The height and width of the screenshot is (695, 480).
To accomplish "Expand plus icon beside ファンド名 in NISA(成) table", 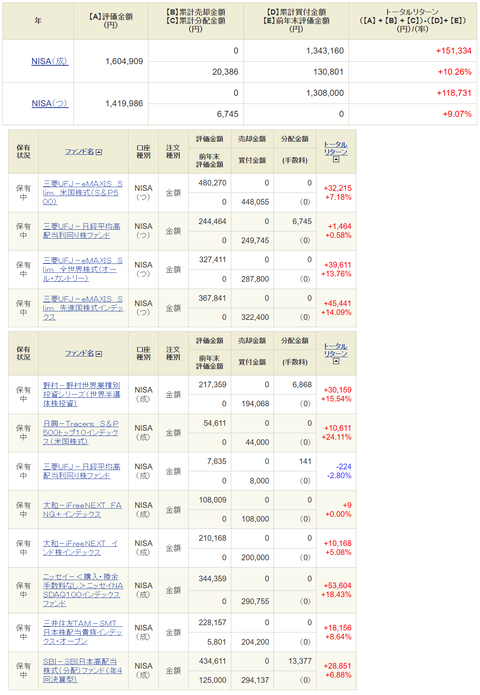I will (99, 354).
